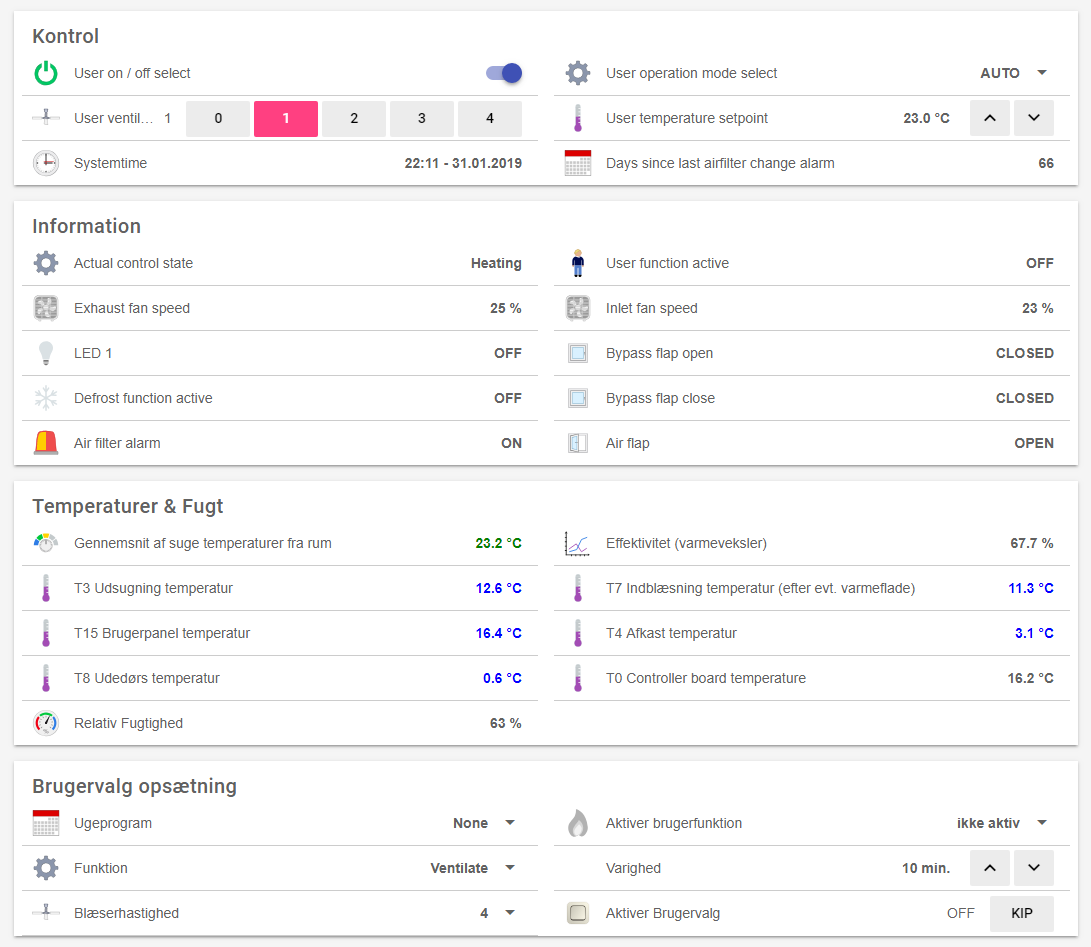Click the Systemtime clock icon
Image resolution: width=1091 pixels, height=947 pixels.
(46, 163)
